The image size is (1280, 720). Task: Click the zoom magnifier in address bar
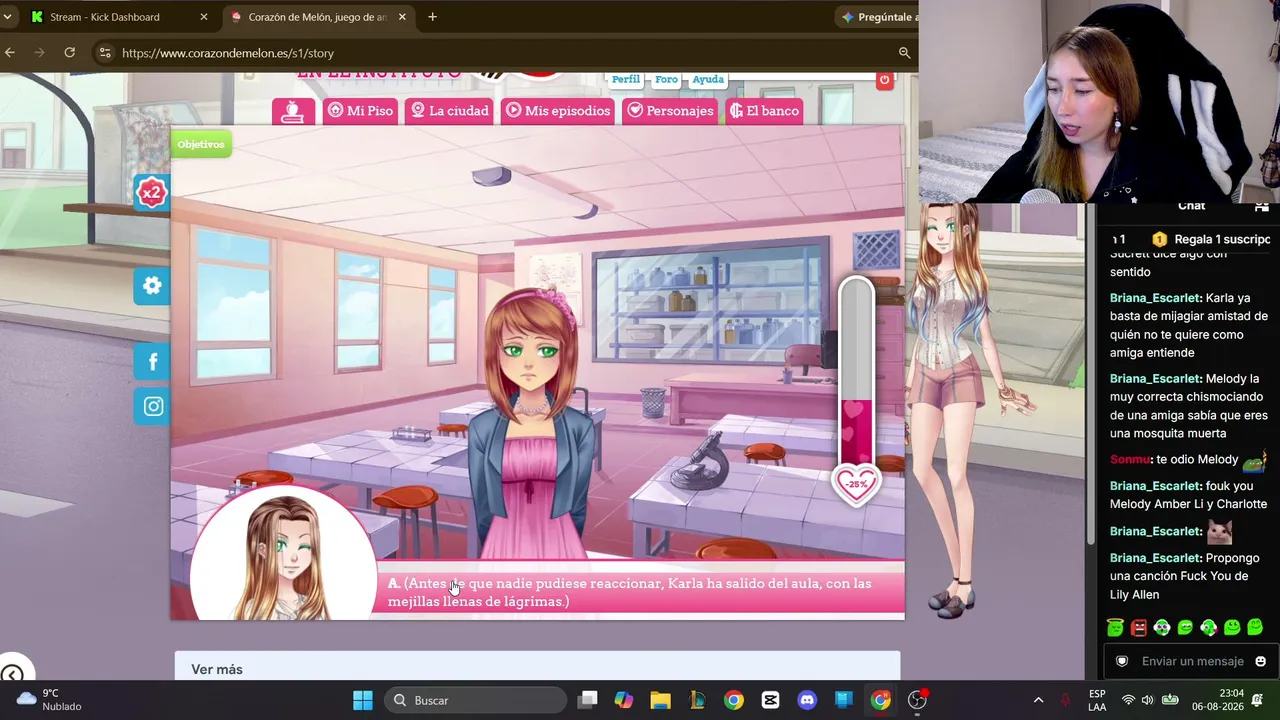coord(904,53)
